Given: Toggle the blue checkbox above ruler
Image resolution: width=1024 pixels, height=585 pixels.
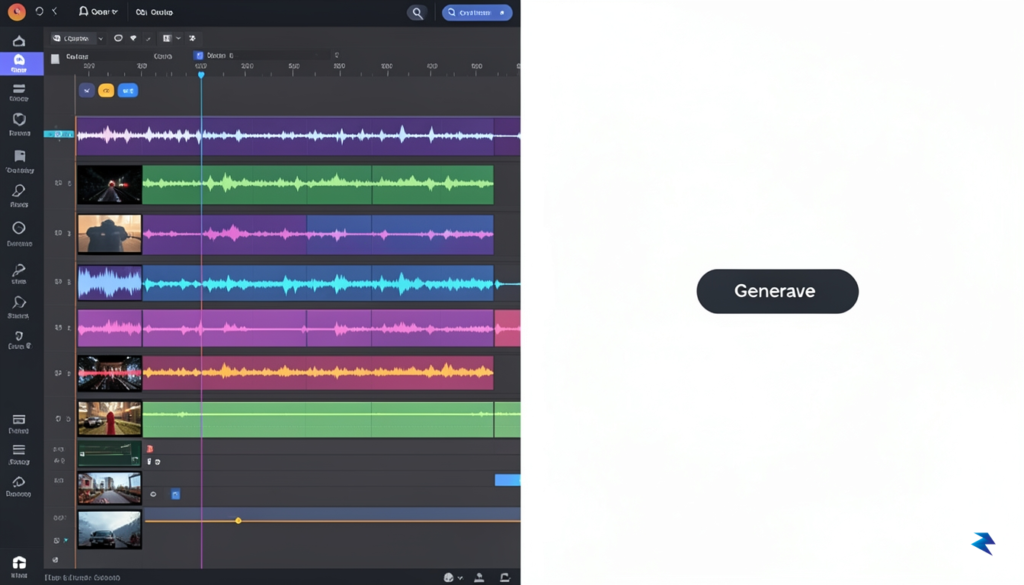Looking at the screenshot, I should point(199,55).
